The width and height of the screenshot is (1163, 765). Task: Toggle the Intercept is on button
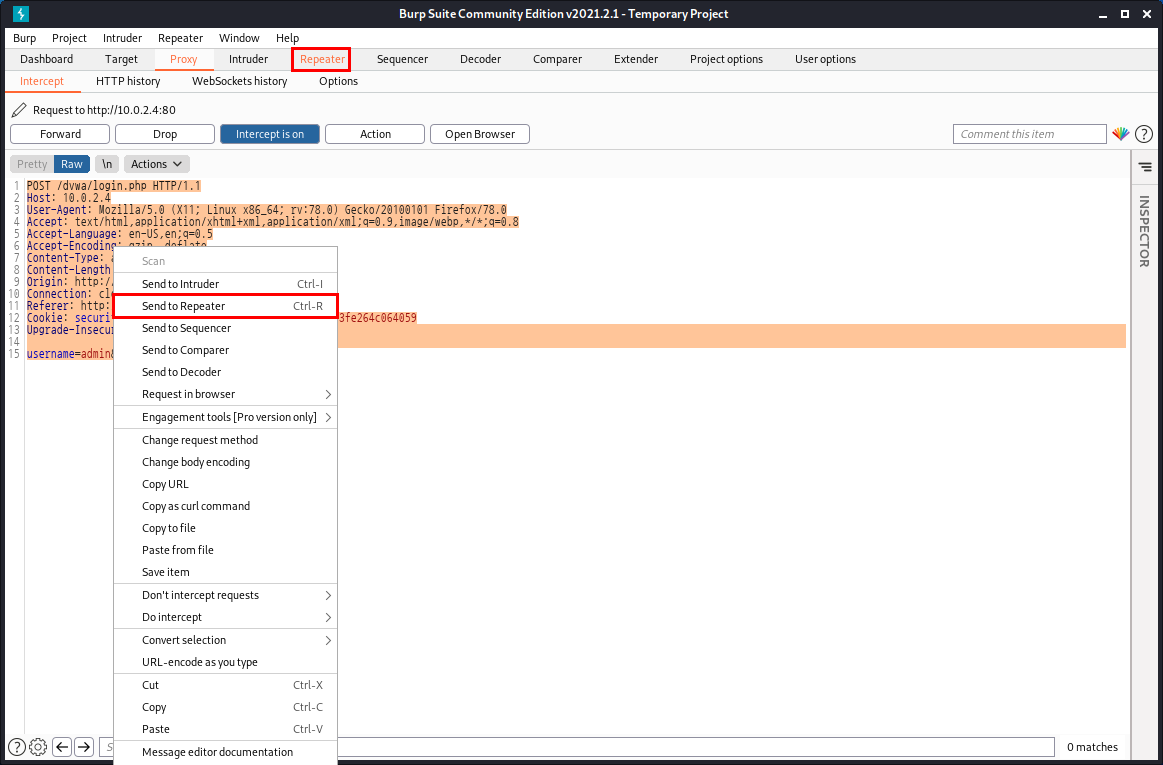[270, 134]
